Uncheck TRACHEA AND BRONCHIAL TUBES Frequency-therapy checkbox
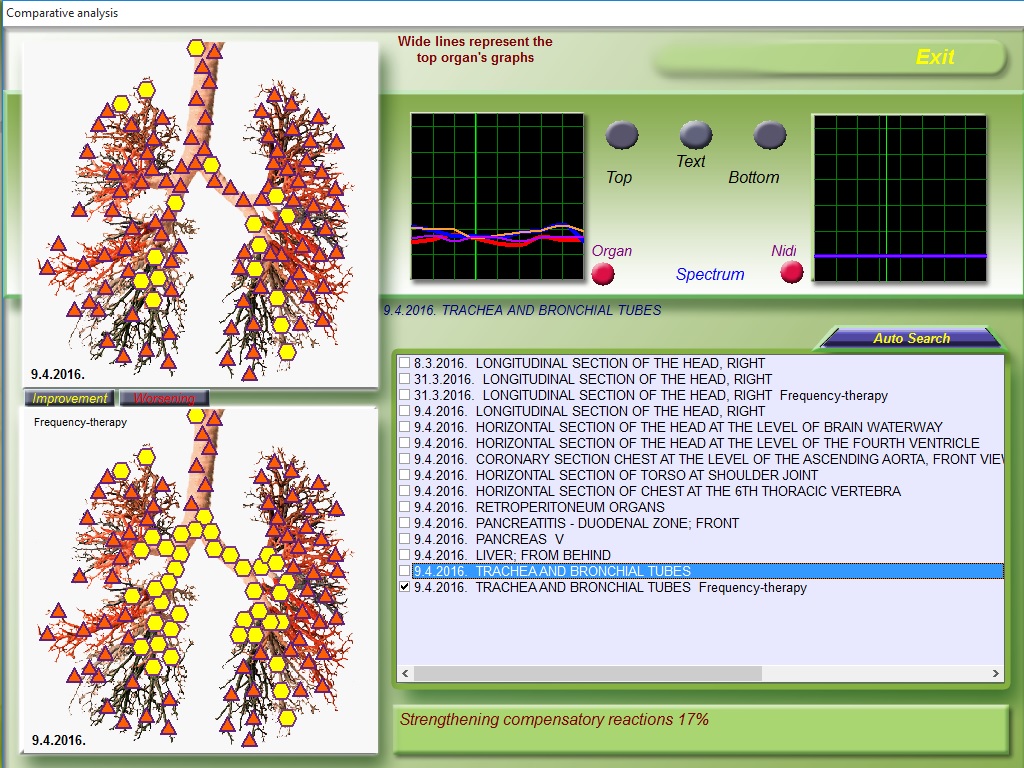Viewport: 1024px width, 768px height. tap(405, 588)
